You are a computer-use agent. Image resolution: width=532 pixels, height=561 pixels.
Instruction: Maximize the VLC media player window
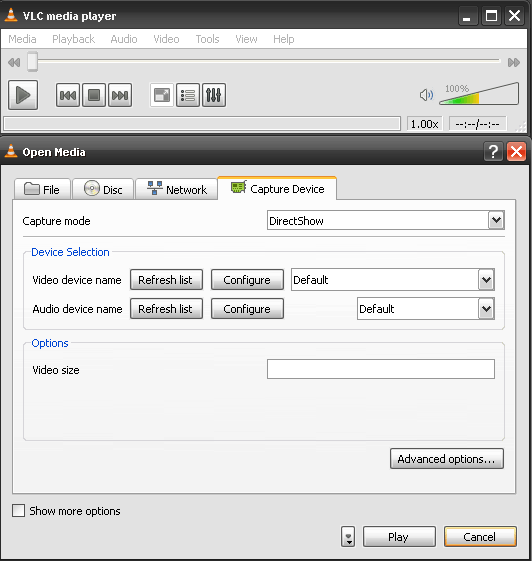(x=491, y=16)
